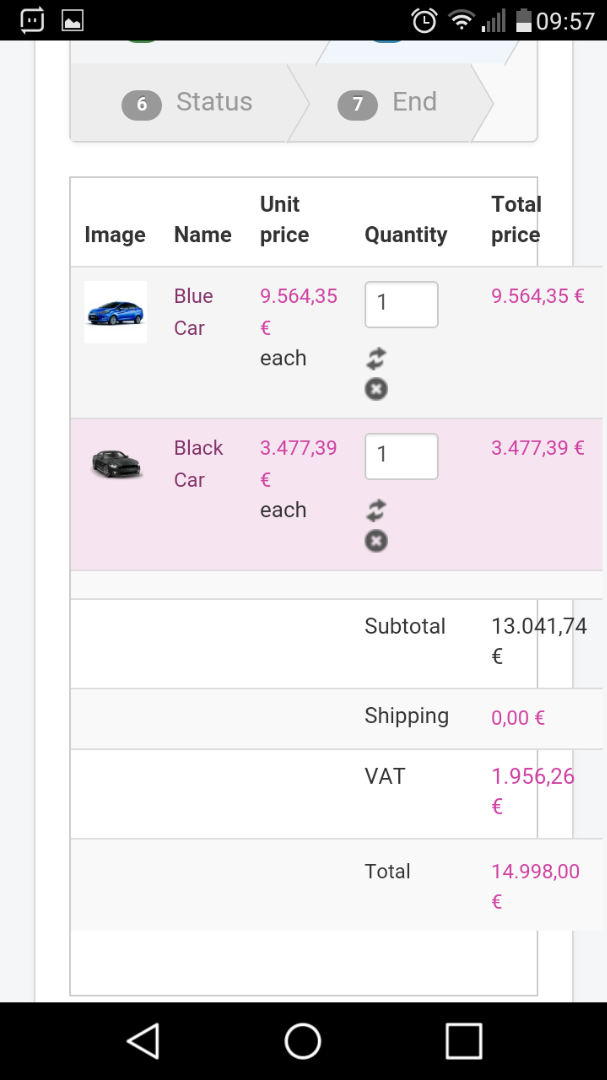Open the Black Car product link
607x1080 pixels.
(x=198, y=463)
